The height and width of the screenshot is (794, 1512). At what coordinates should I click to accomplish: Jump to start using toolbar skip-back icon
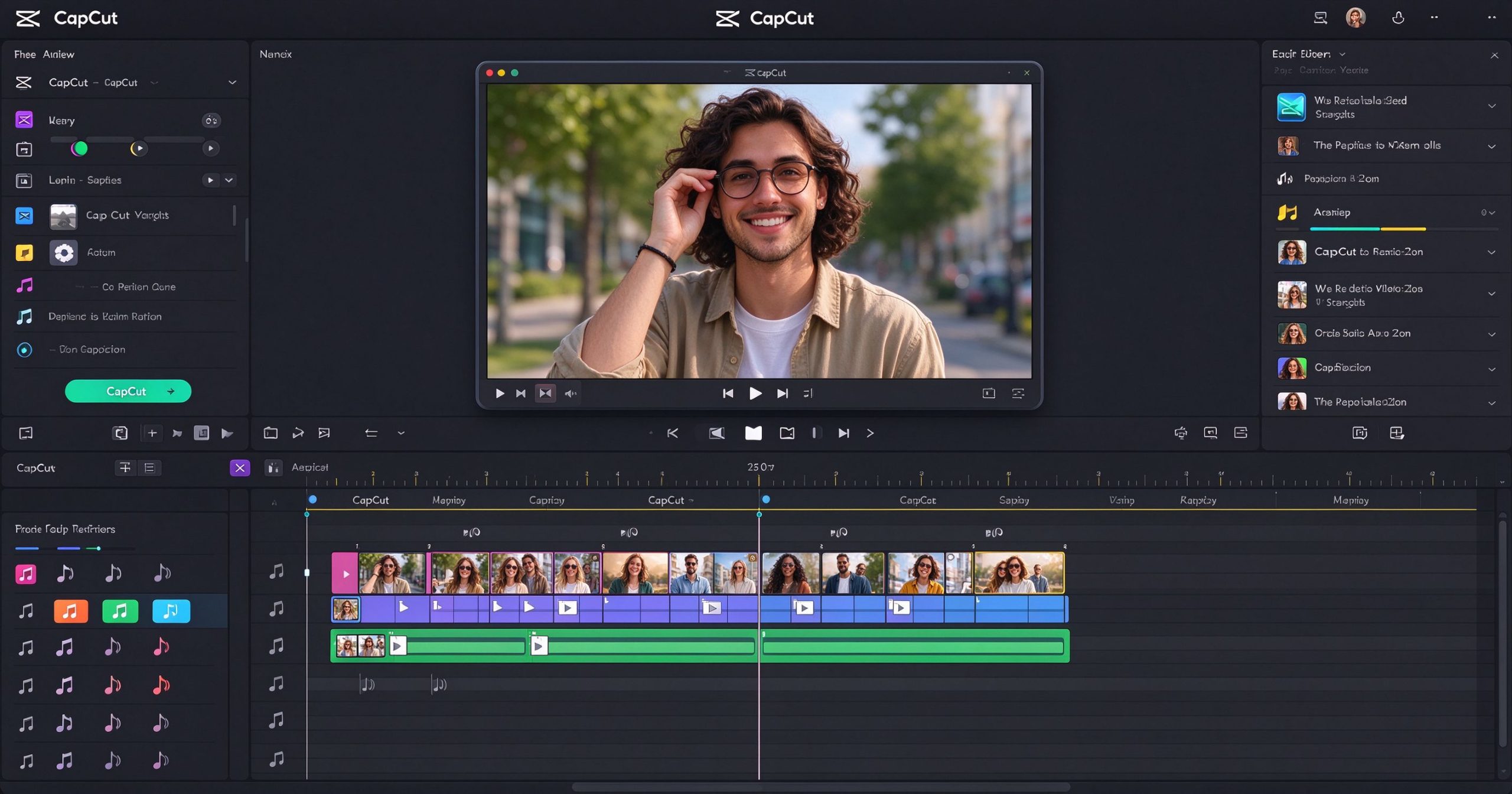(672, 433)
